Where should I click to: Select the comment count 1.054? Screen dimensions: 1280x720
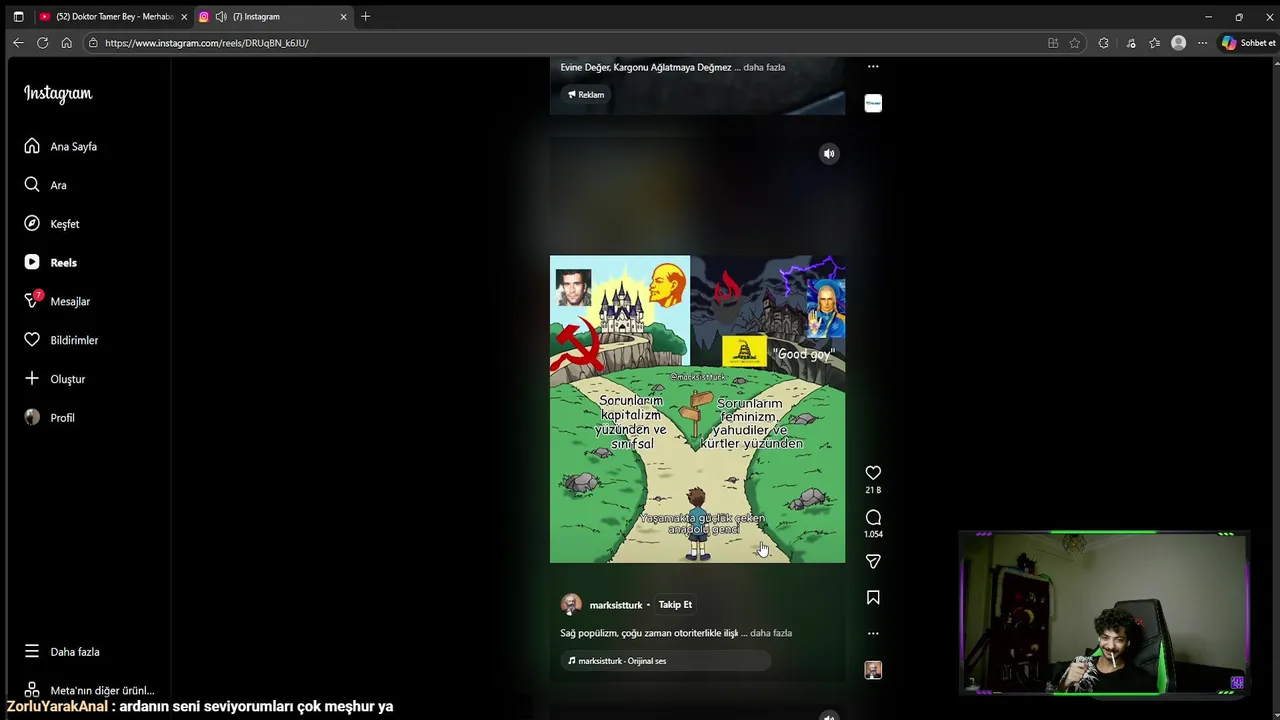pyautogui.click(x=873, y=534)
